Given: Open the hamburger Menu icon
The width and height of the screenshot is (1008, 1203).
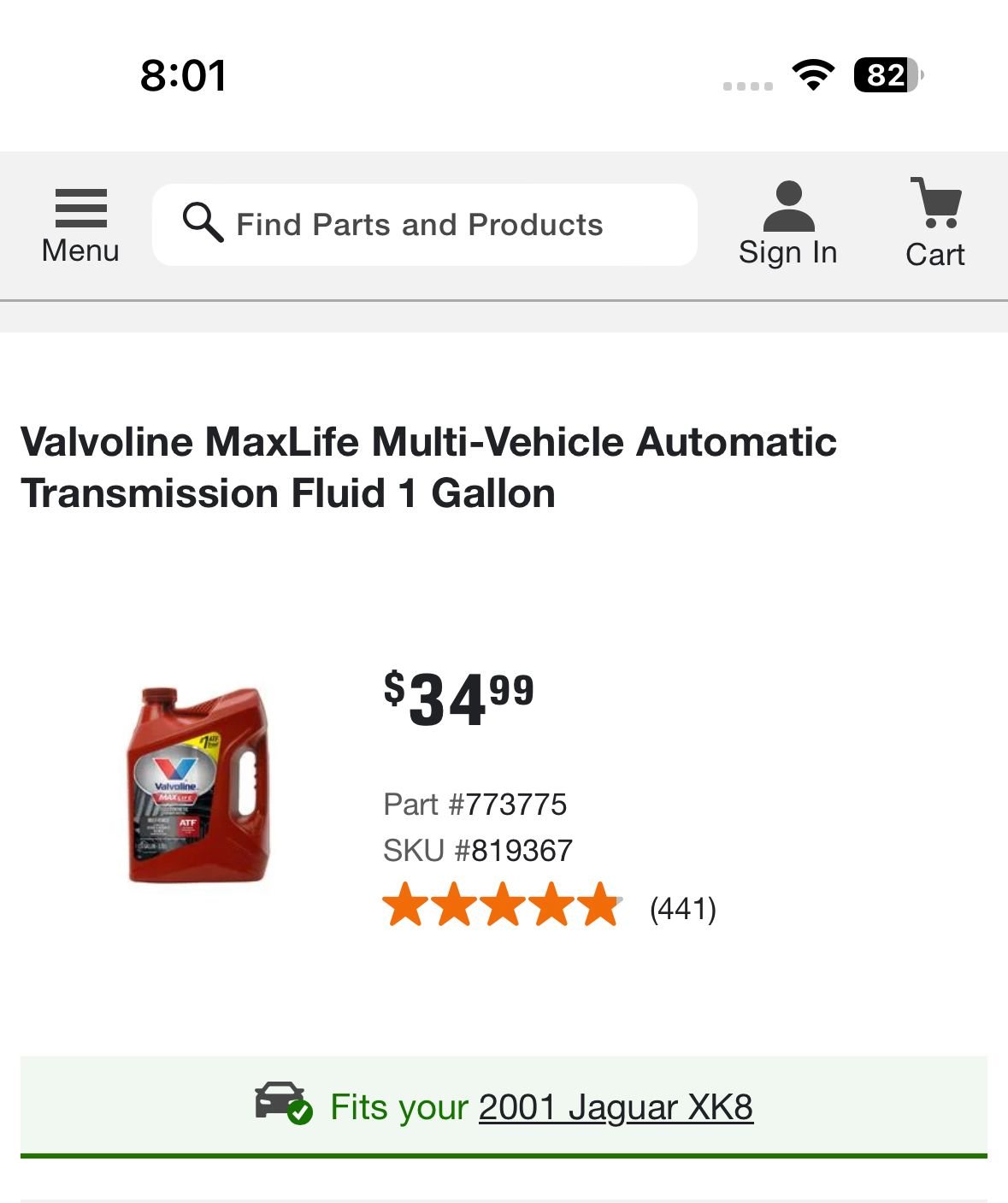Looking at the screenshot, I should pyautogui.click(x=80, y=208).
